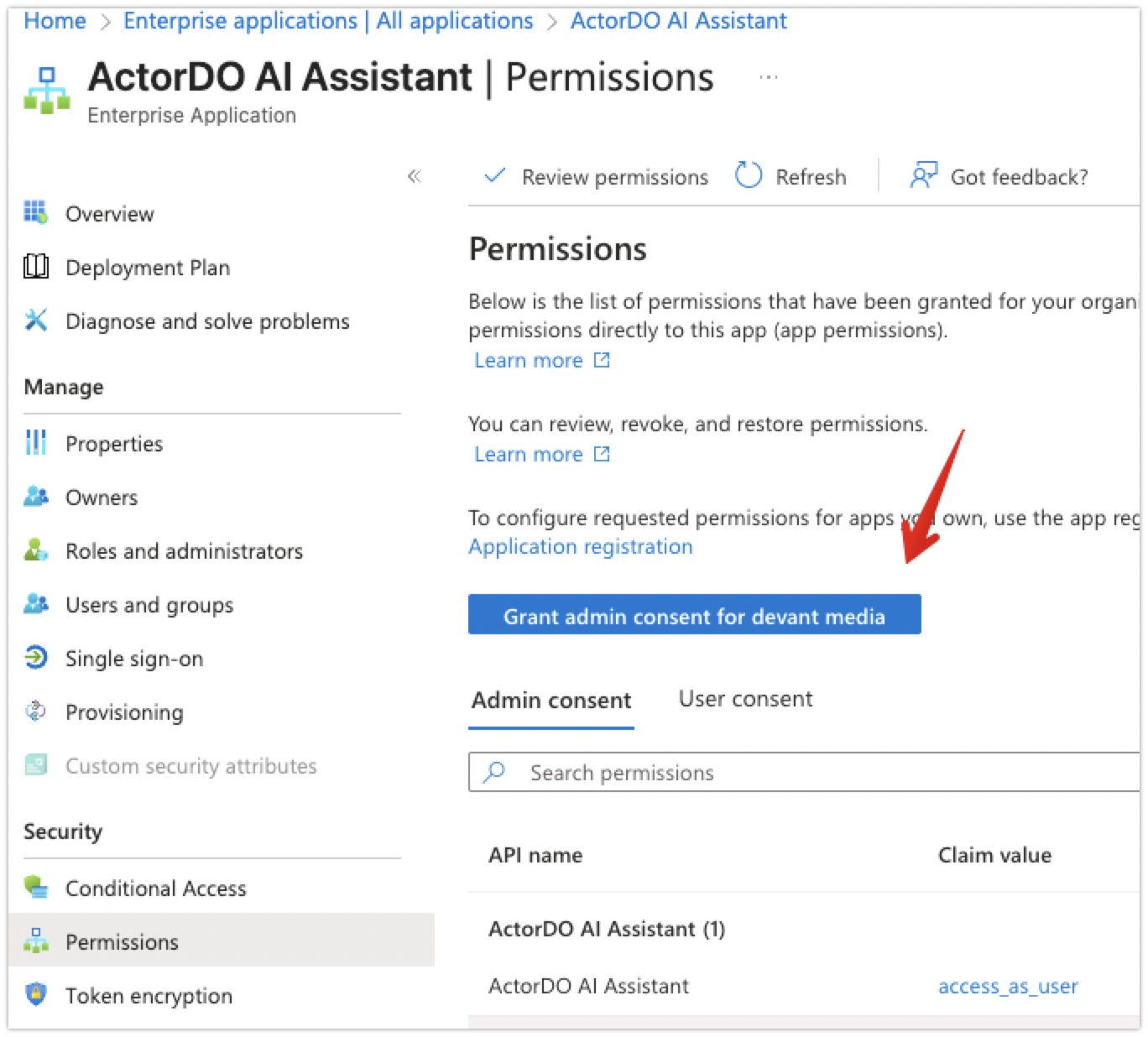Viewport: 1148px width, 1037px height.
Task: Click the Owners people icon
Action: click(x=36, y=497)
